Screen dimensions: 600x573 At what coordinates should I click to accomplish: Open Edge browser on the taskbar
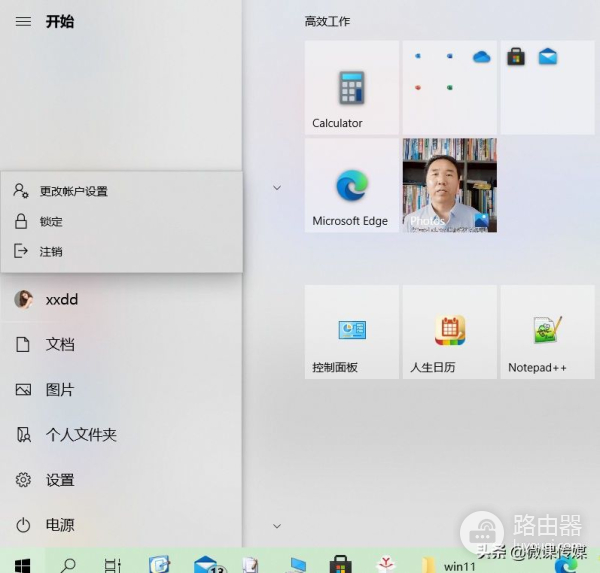pyautogui.click(x=566, y=565)
